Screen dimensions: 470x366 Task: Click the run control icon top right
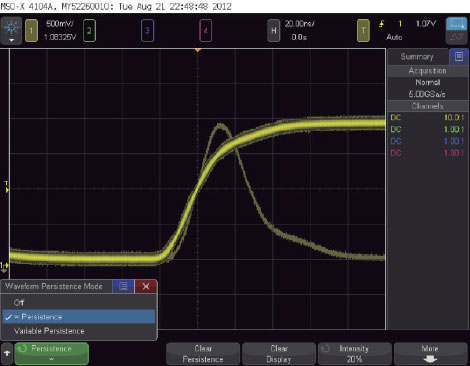pos(456,31)
